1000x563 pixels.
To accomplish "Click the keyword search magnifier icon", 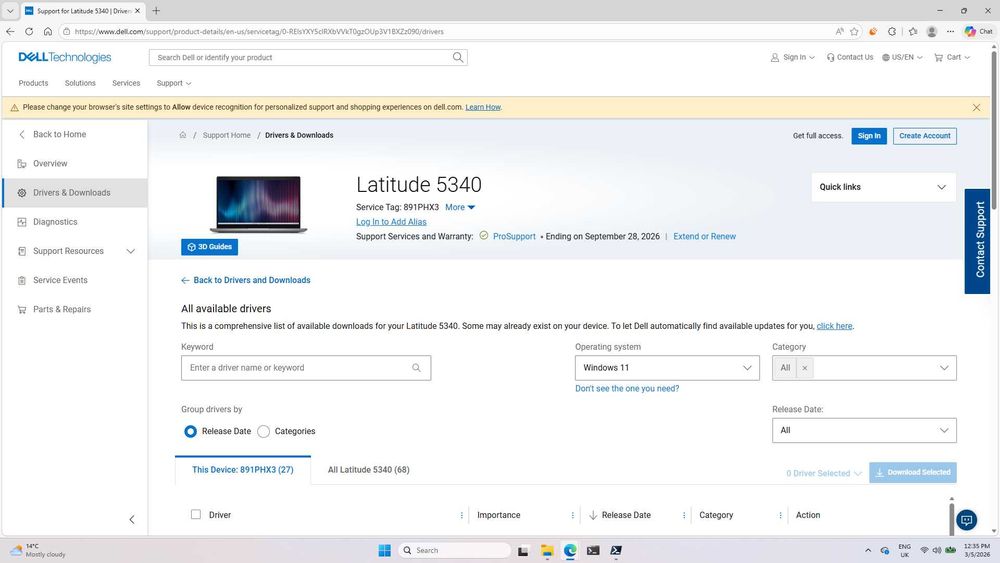I will coord(416,368).
